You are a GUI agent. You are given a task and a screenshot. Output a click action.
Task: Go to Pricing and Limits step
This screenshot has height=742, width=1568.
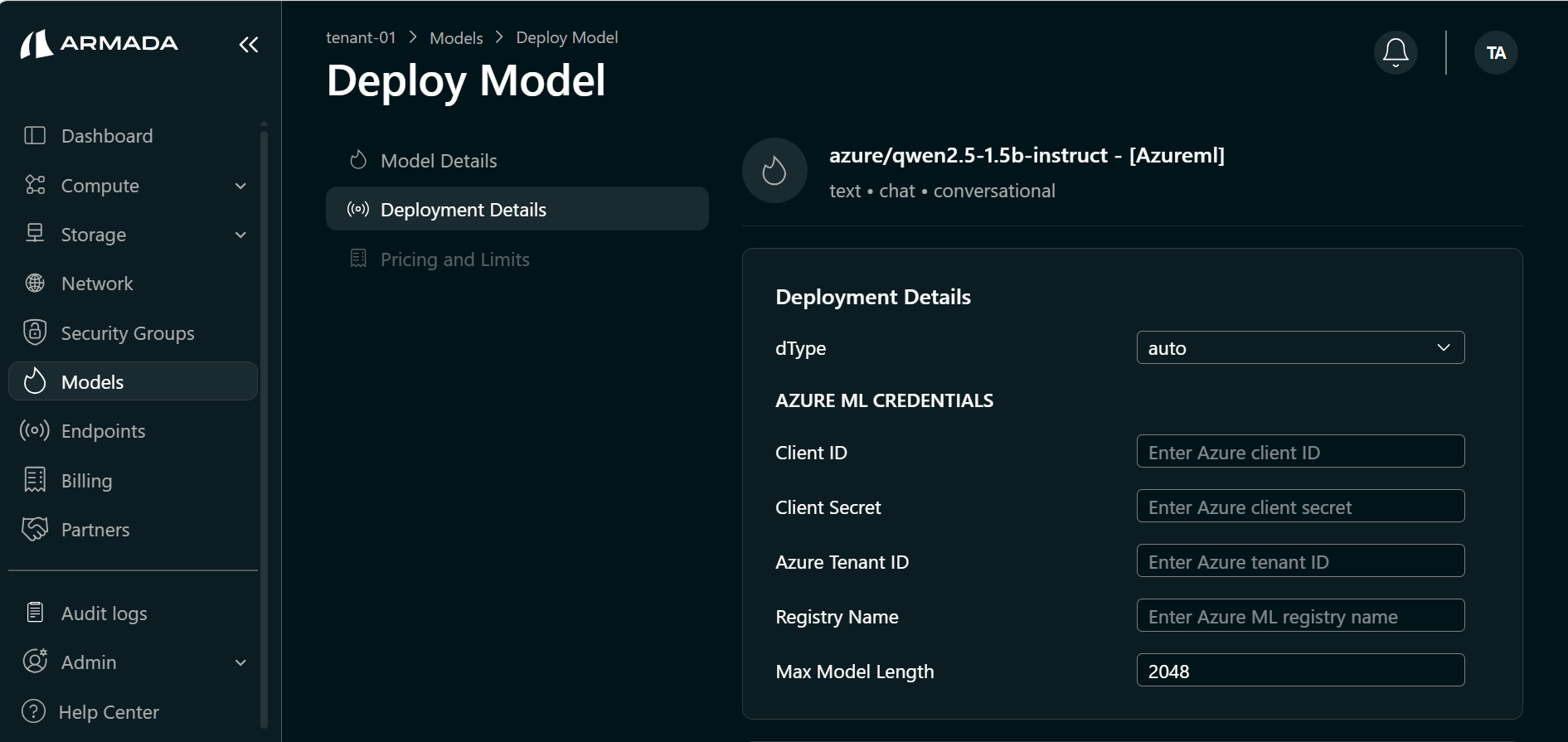[517, 259]
